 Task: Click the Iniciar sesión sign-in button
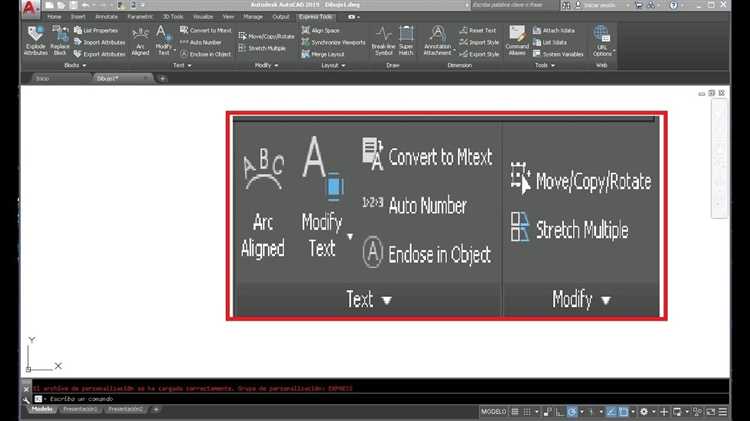coord(598,5)
